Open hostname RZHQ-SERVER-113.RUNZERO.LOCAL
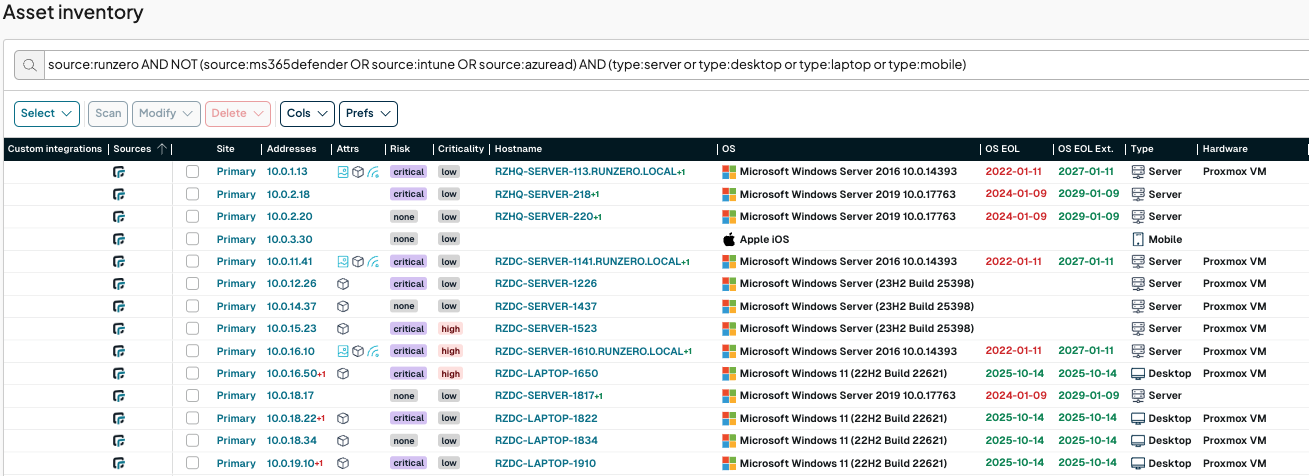The image size is (1309, 476). pos(586,172)
